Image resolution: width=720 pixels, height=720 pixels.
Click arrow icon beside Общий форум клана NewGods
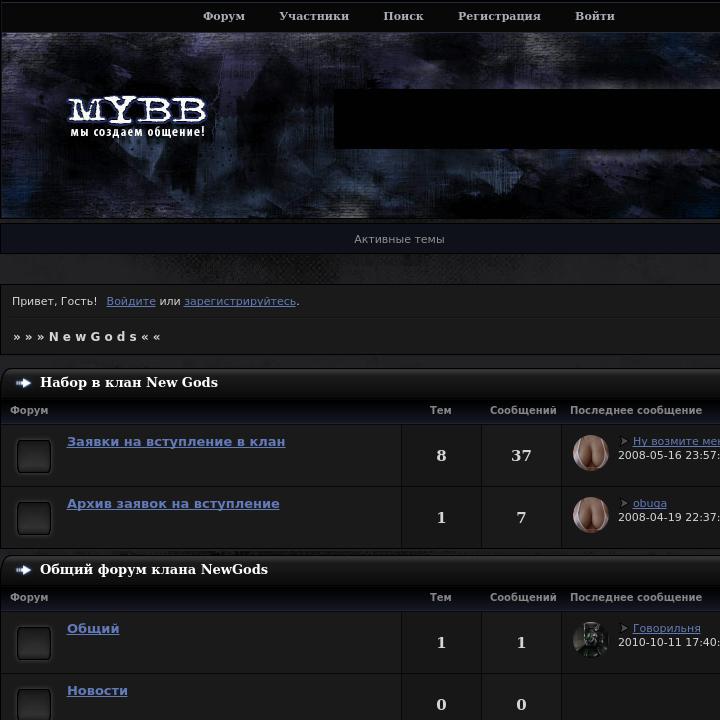[23, 570]
